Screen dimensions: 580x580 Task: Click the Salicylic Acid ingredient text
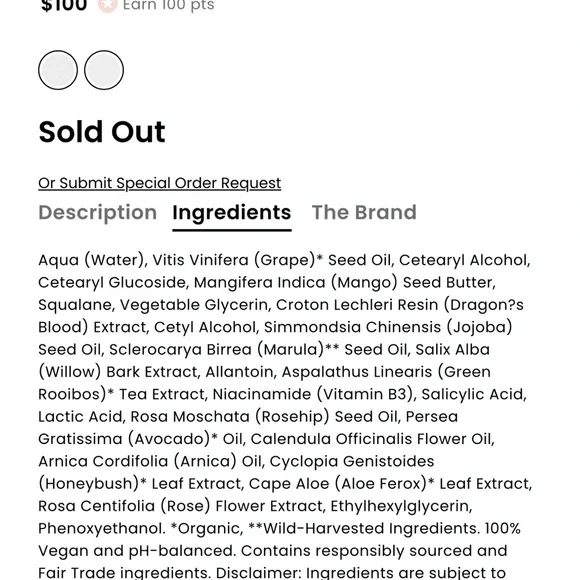tap(474, 394)
